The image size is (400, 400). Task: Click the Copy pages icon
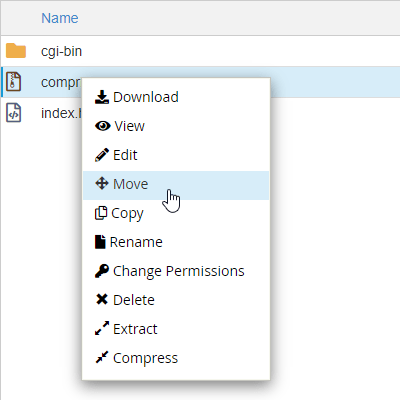coord(101,213)
